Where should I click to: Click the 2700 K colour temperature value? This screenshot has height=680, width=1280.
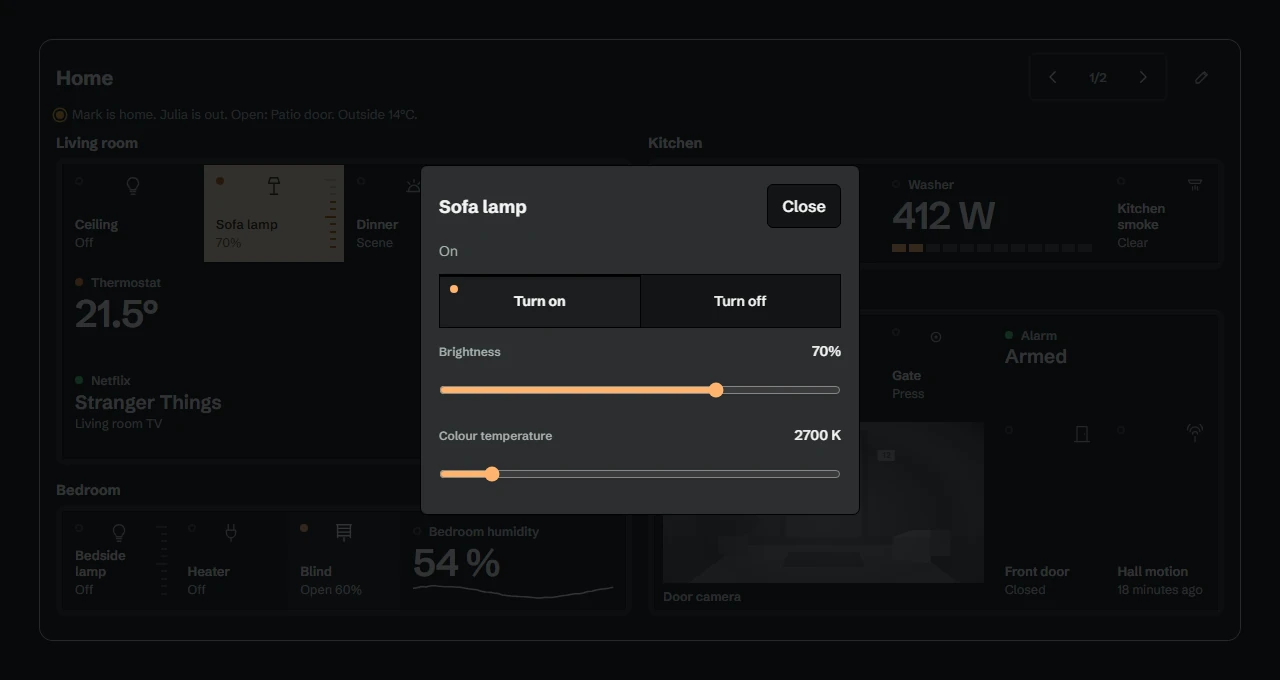pyautogui.click(x=817, y=436)
